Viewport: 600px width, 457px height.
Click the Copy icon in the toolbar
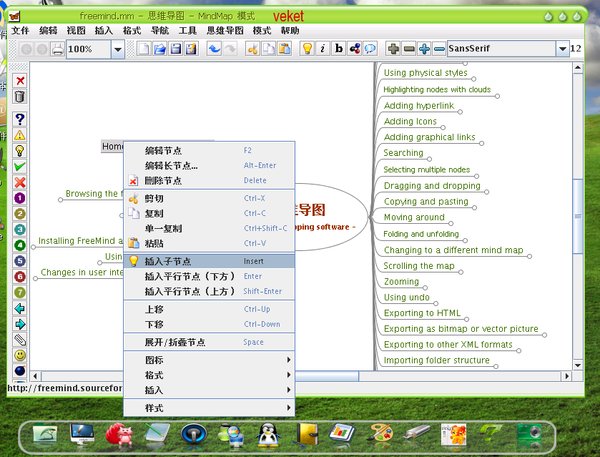point(269,49)
